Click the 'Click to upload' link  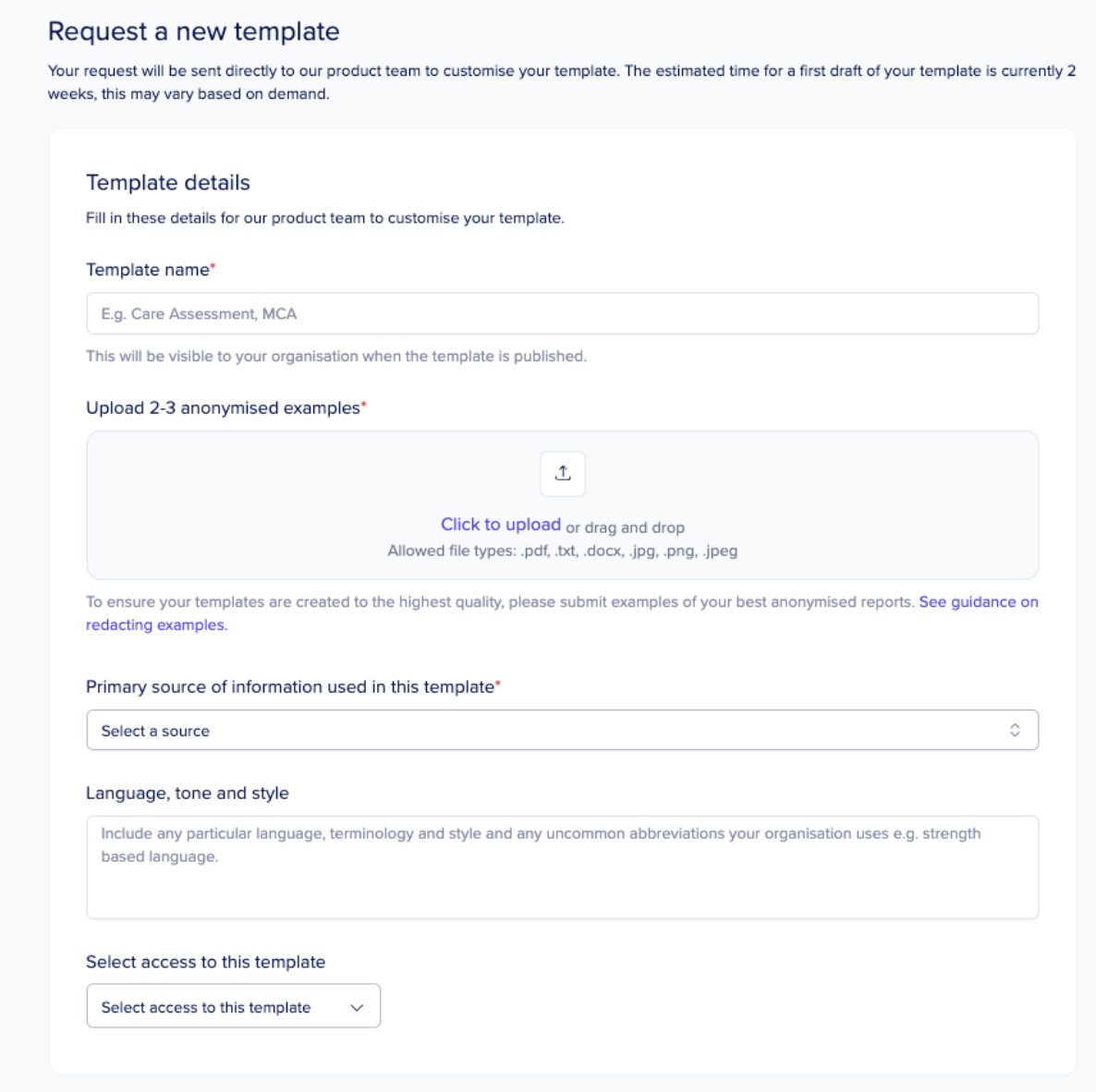[x=500, y=525]
